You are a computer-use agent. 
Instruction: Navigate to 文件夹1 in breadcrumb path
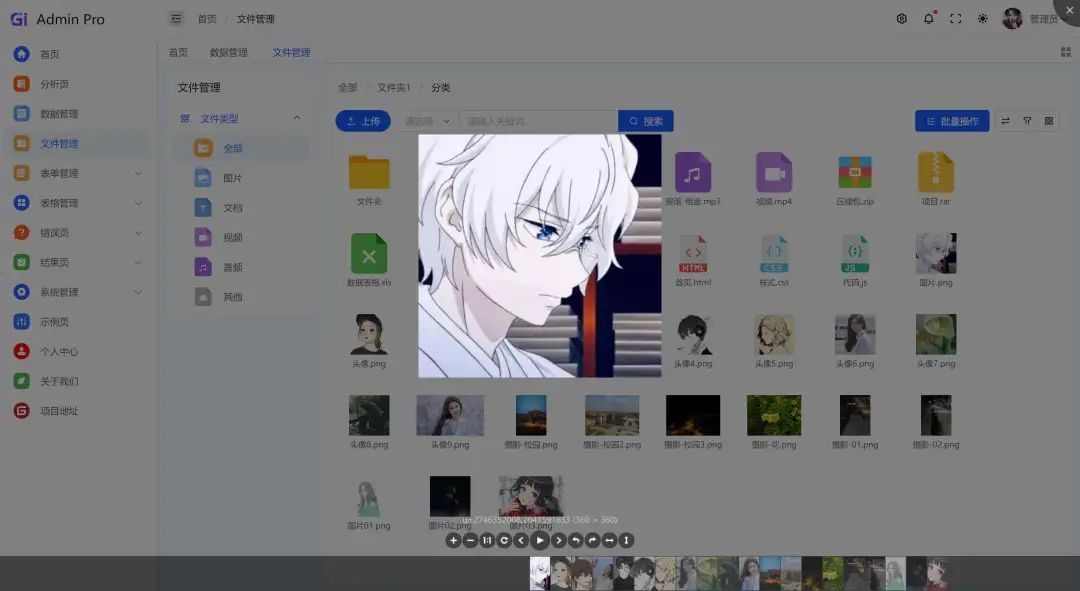[393, 87]
